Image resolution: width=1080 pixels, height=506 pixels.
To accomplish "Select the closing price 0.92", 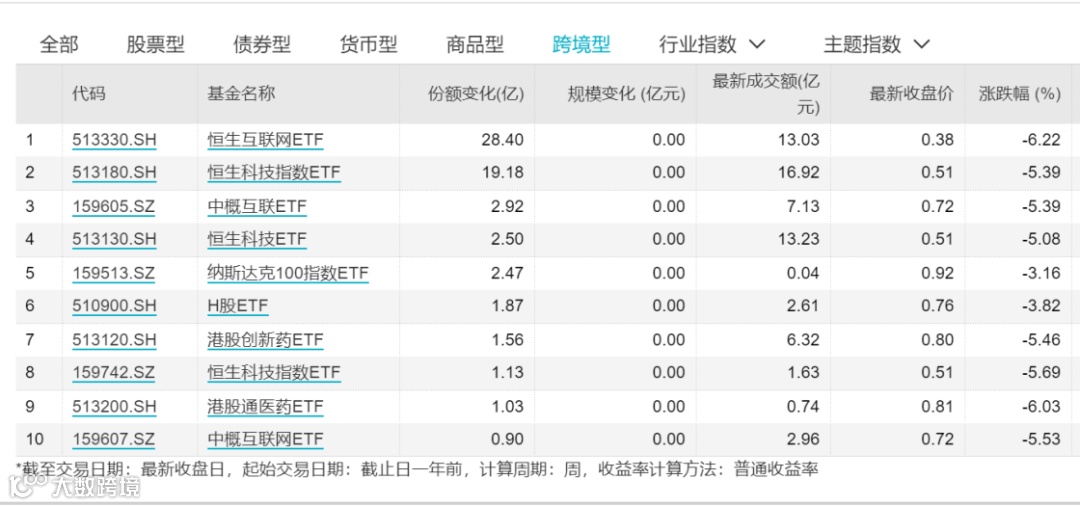I will coord(937,274).
